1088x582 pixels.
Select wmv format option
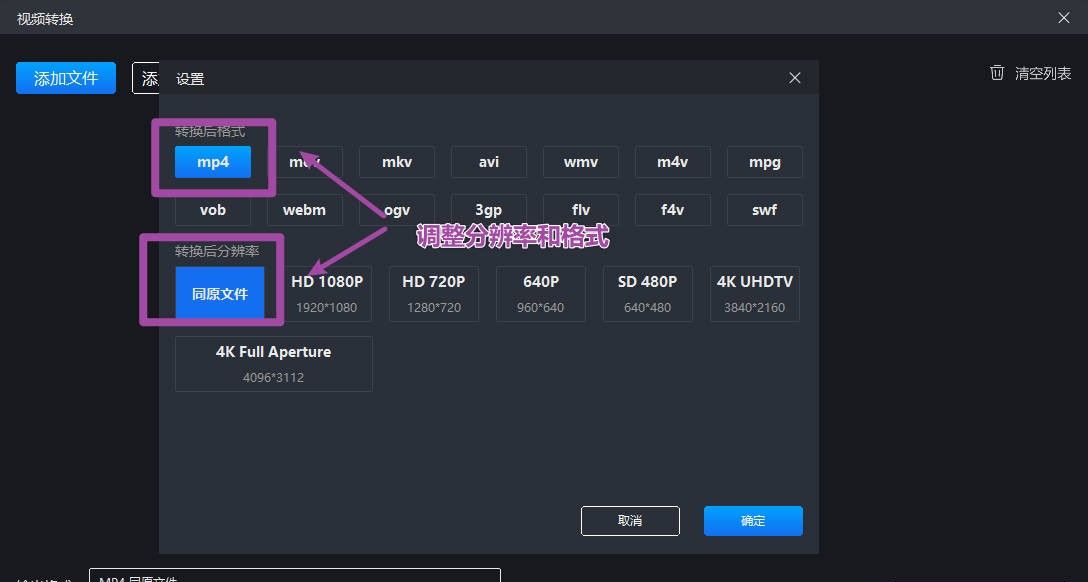(581, 162)
